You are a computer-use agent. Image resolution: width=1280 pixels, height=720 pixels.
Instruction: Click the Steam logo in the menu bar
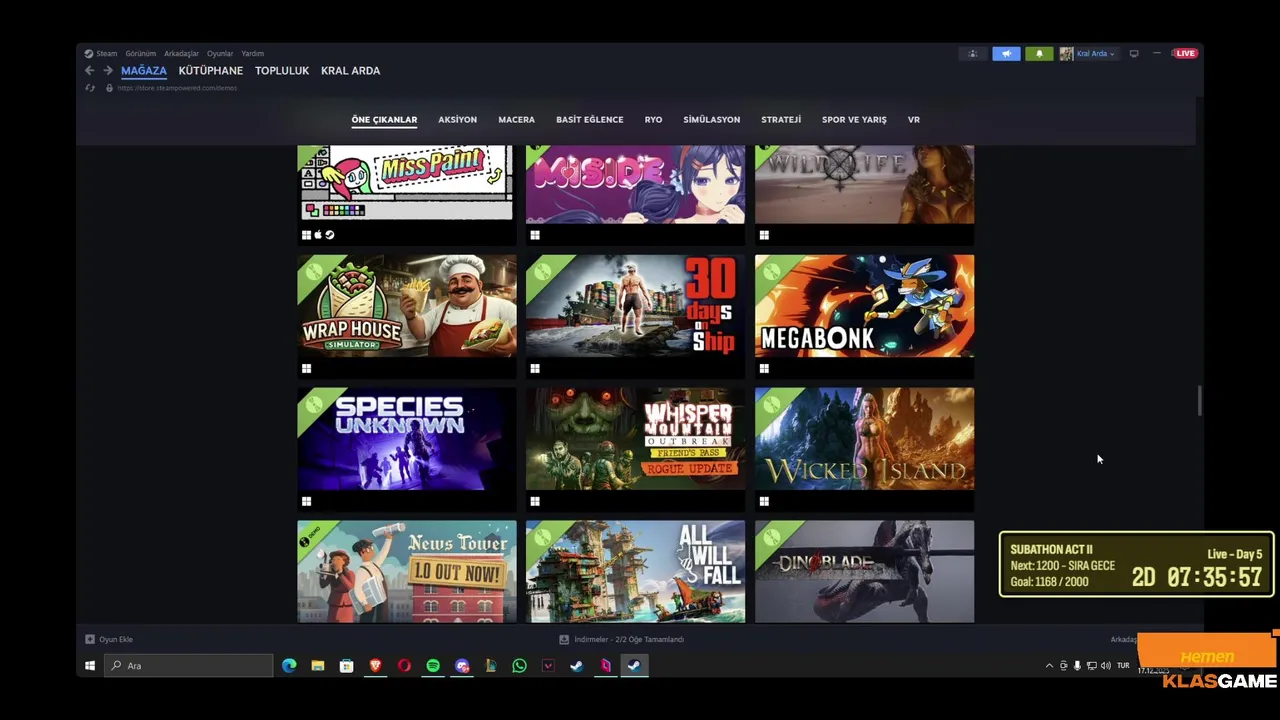tap(89, 54)
